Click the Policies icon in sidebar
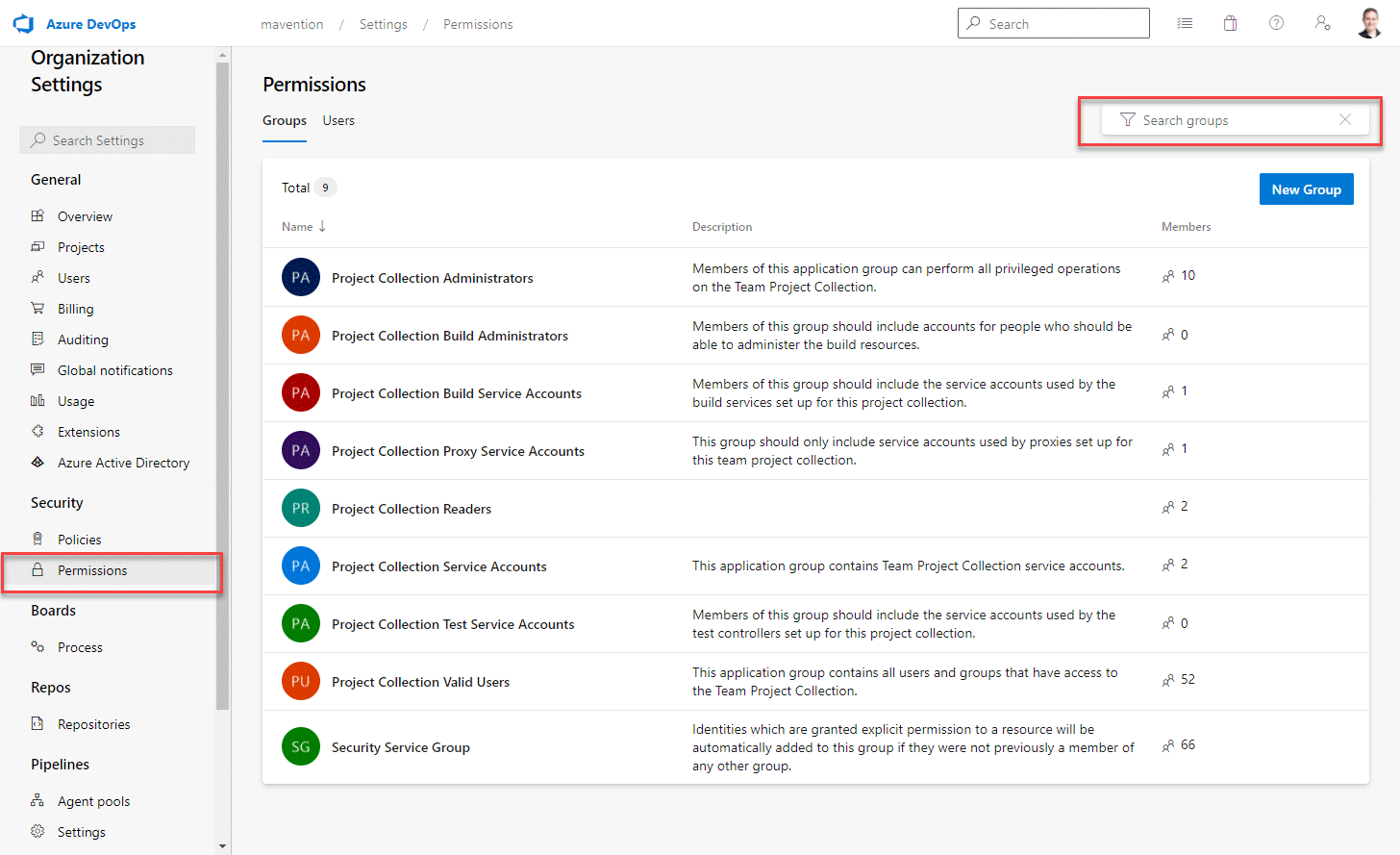The width and height of the screenshot is (1400, 855). point(37,539)
